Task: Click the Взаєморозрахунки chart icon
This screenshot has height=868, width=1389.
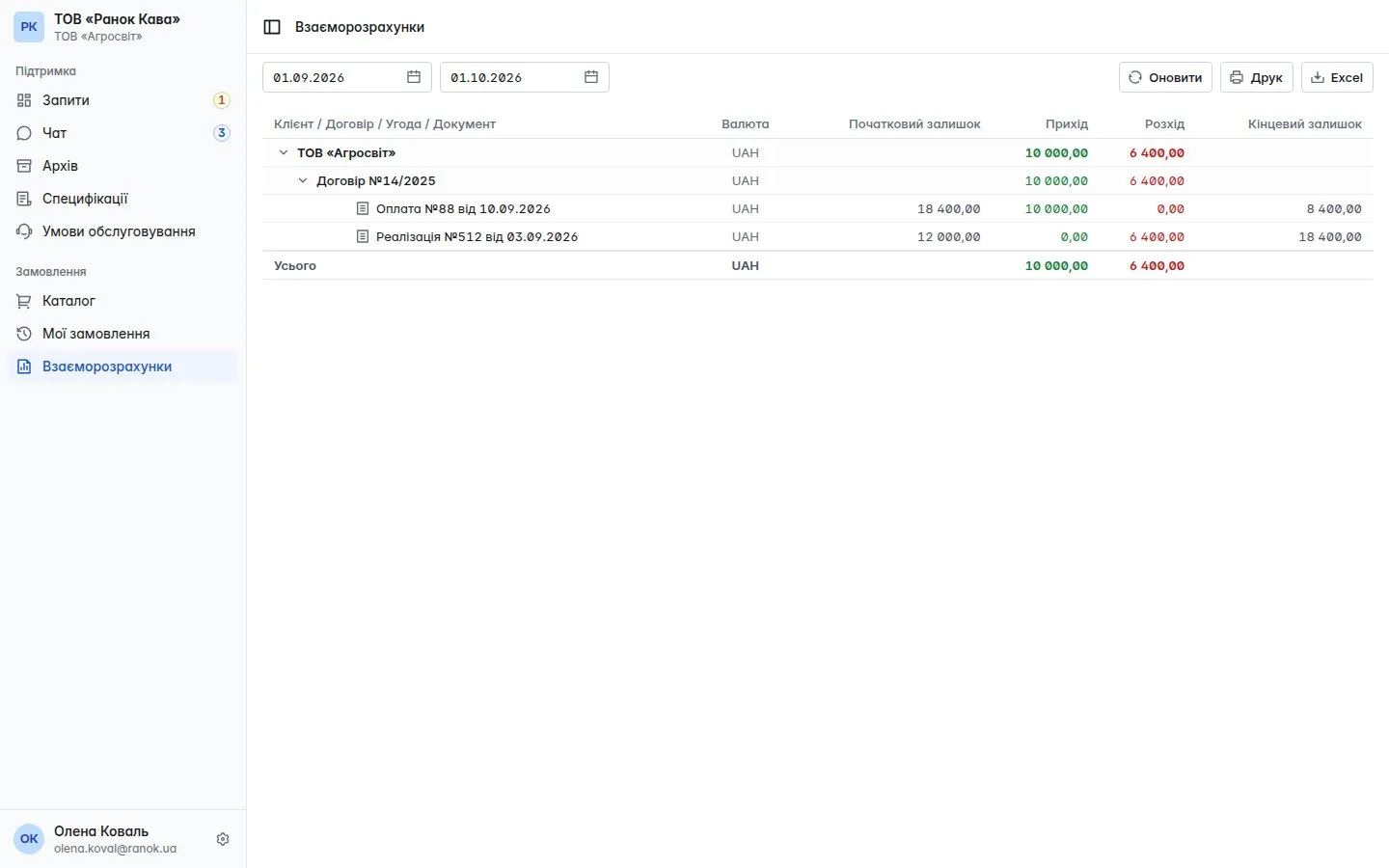Action: (24, 366)
